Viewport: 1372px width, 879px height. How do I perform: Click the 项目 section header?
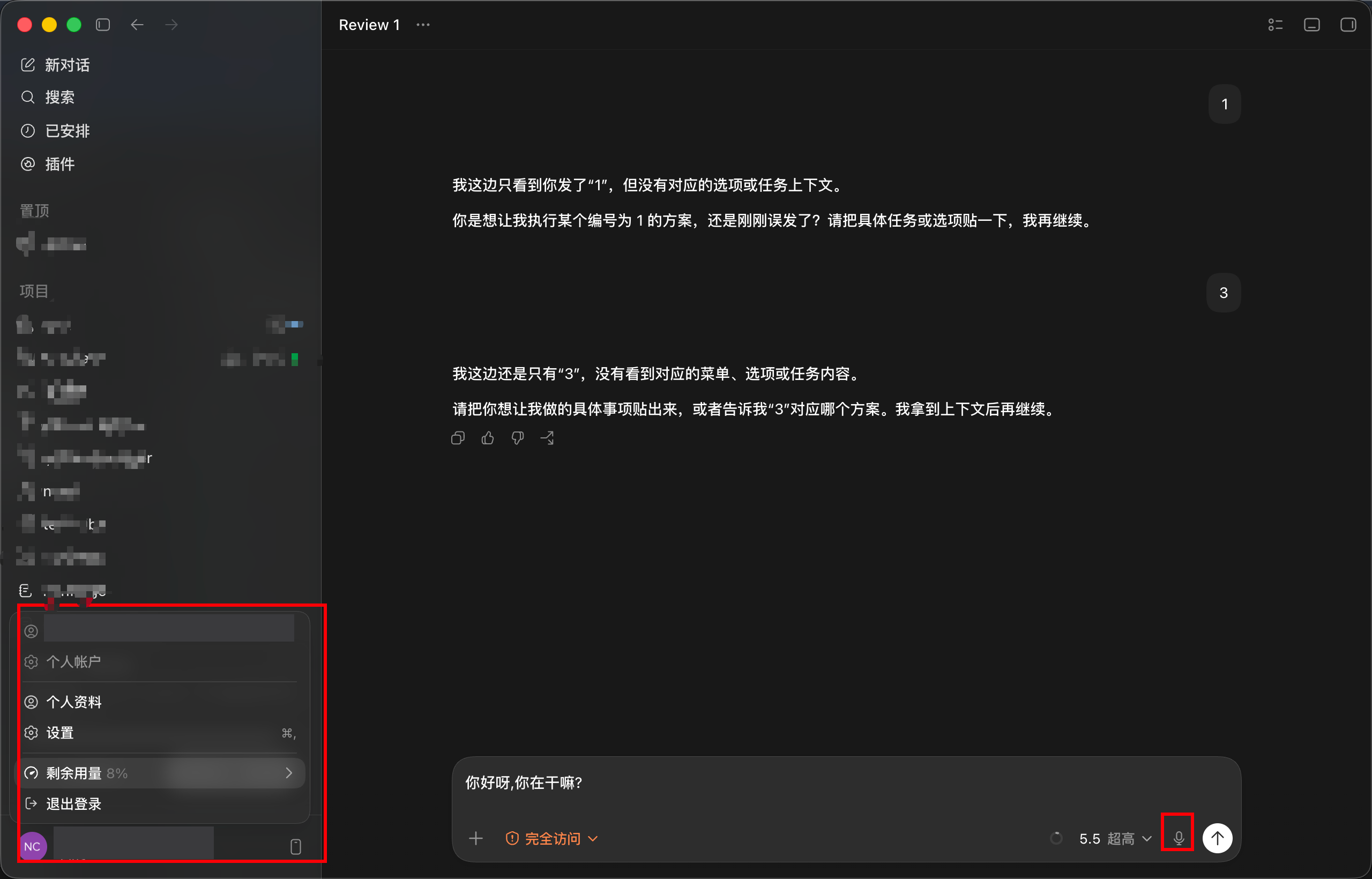click(35, 291)
